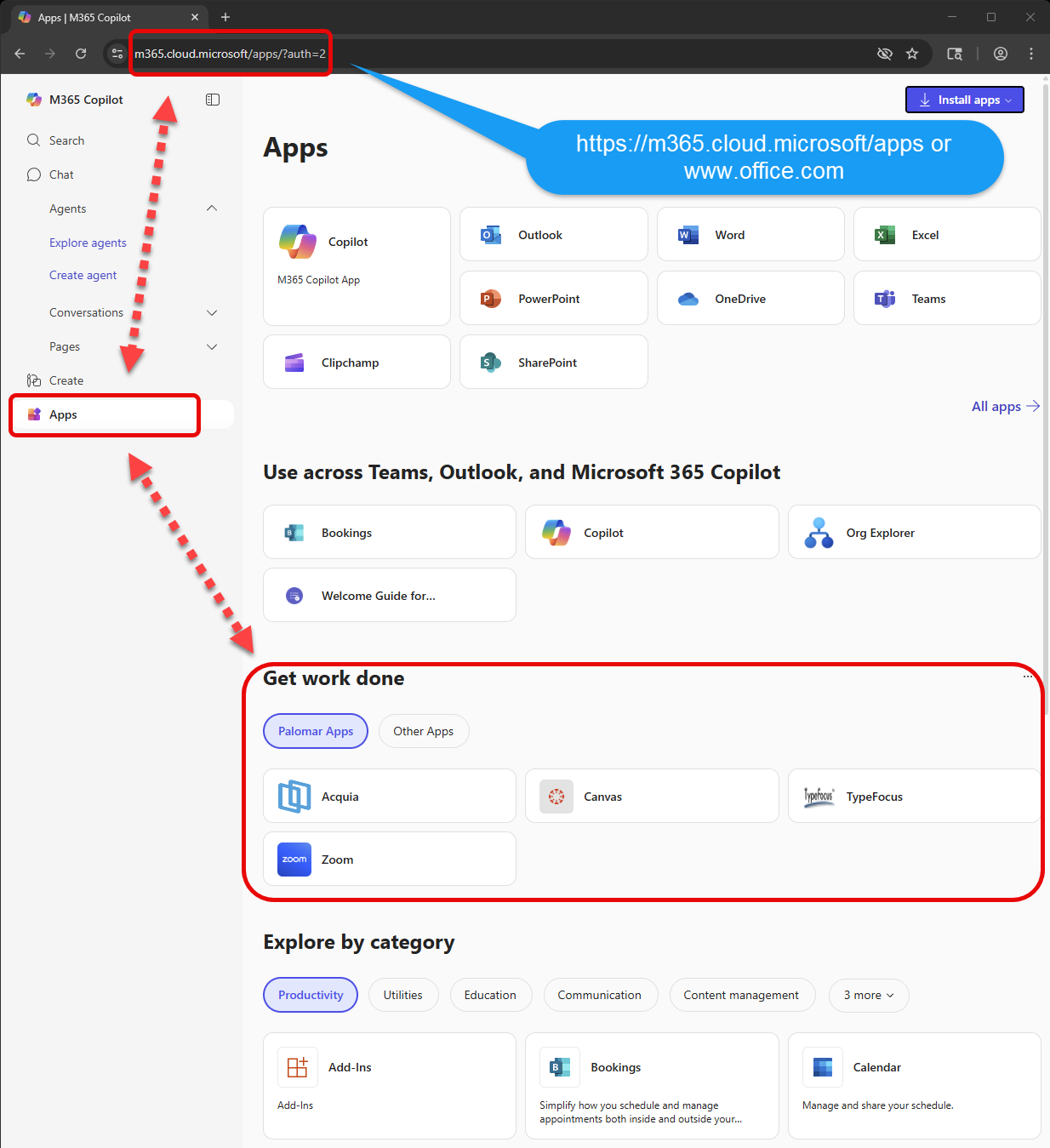Switch to the Education category
This screenshot has width=1050, height=1148.
tap(490, 995)
